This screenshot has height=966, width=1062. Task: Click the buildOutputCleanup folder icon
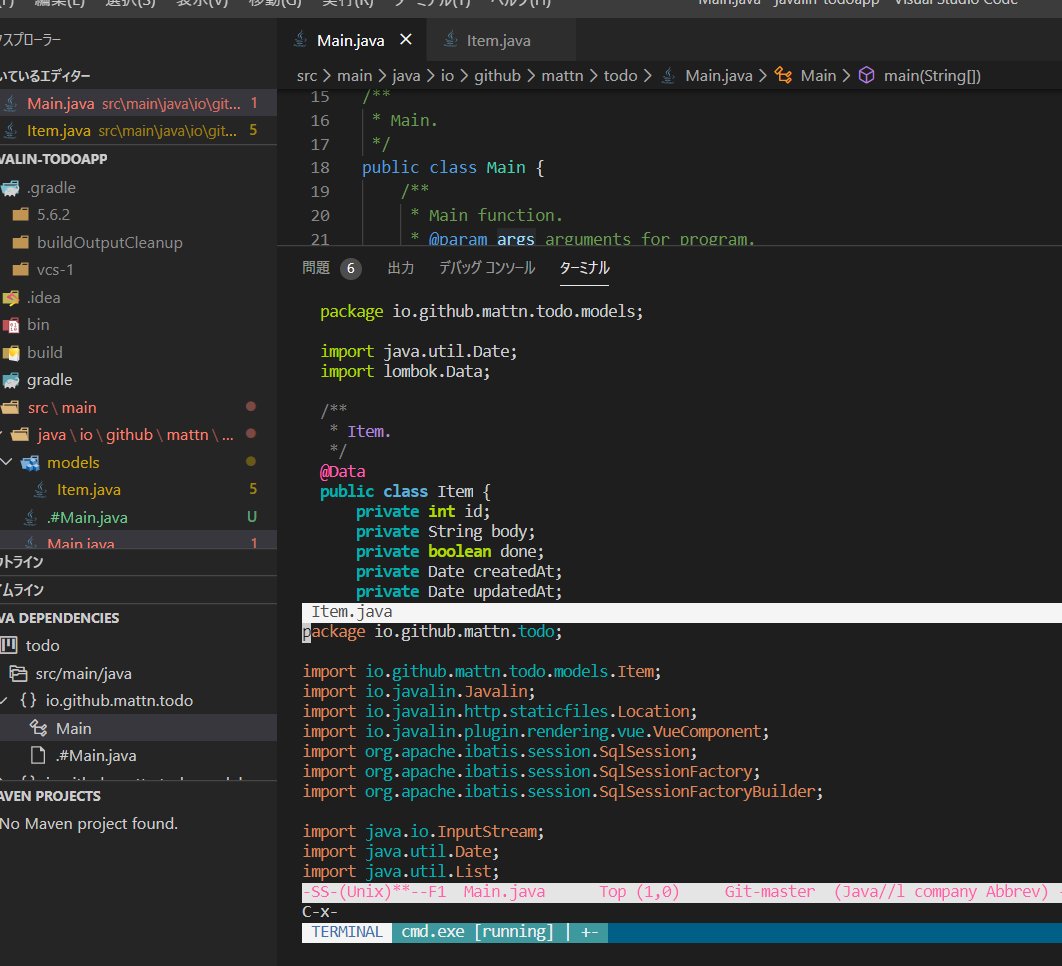click(x=21, y=242)
